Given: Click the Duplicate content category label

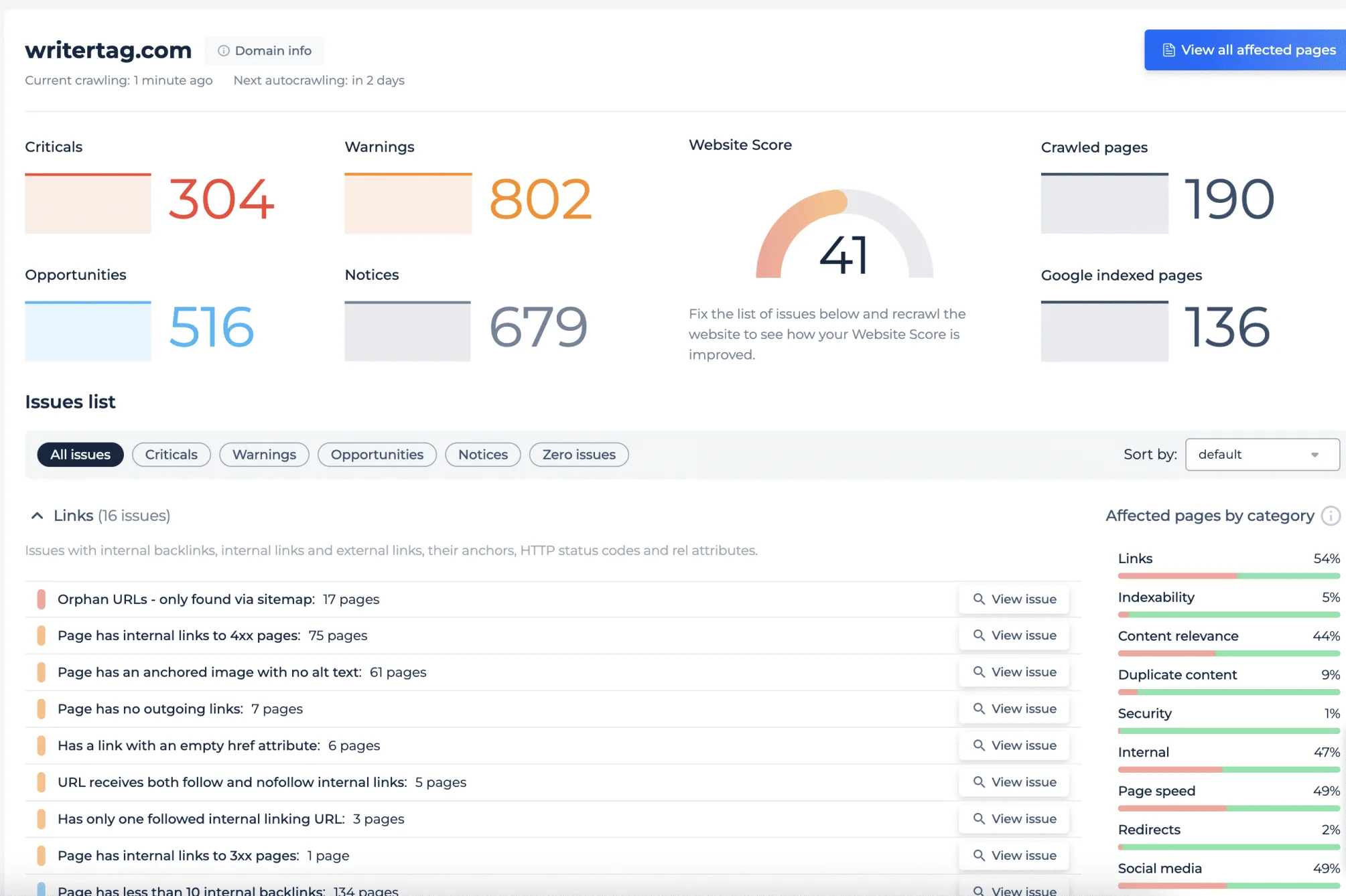Looking at the screenshot, I should point(1177,675).
